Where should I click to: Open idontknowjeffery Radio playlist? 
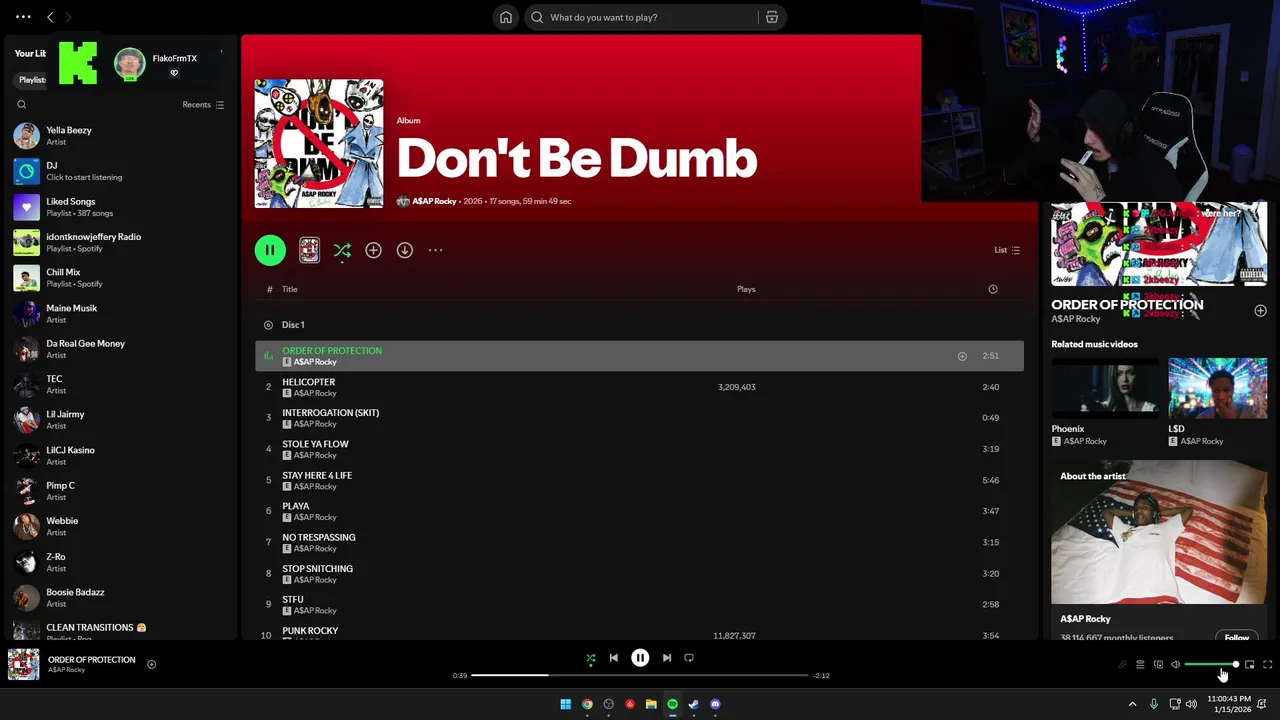pyautogui.click(x=120, y=242)
